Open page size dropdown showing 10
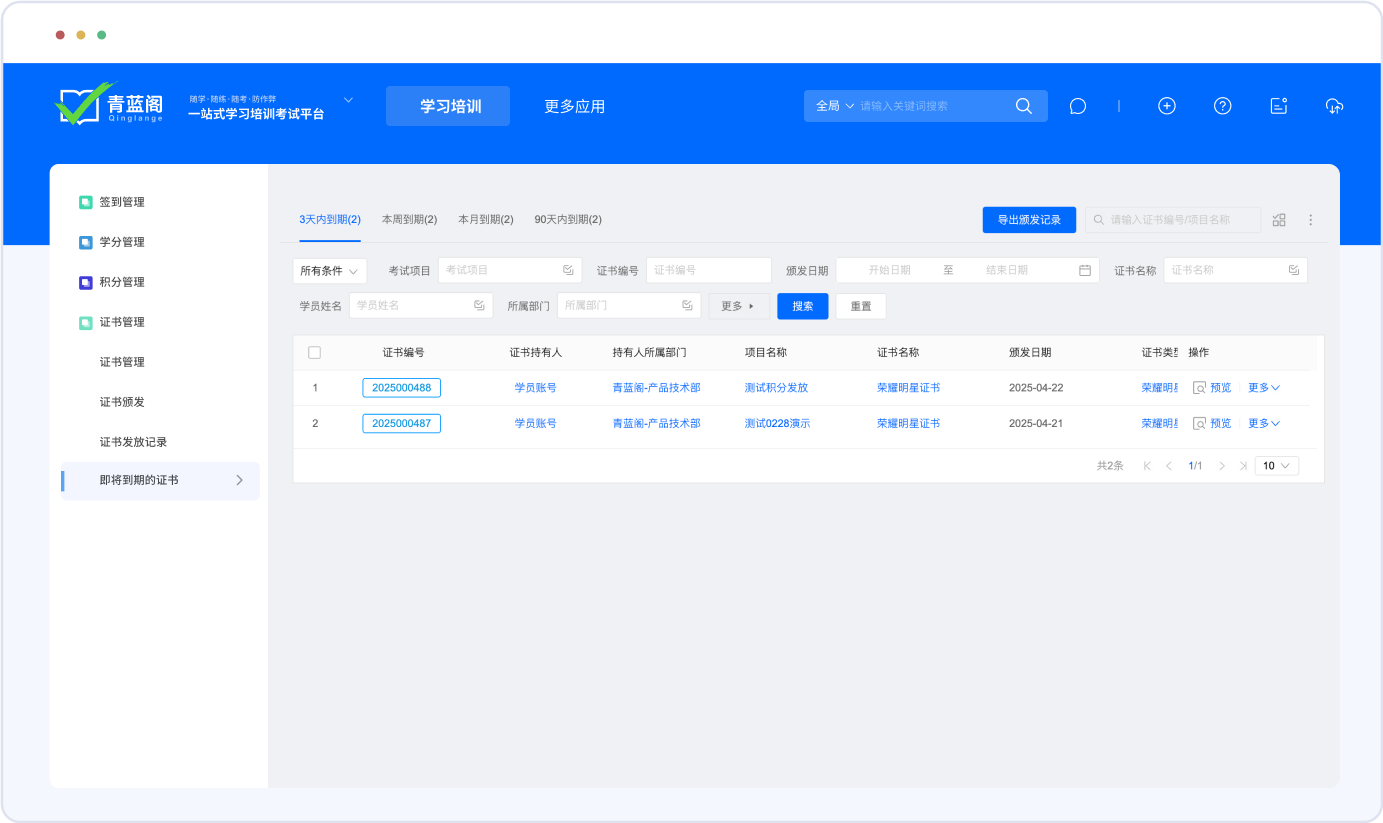 (1276, 465)
